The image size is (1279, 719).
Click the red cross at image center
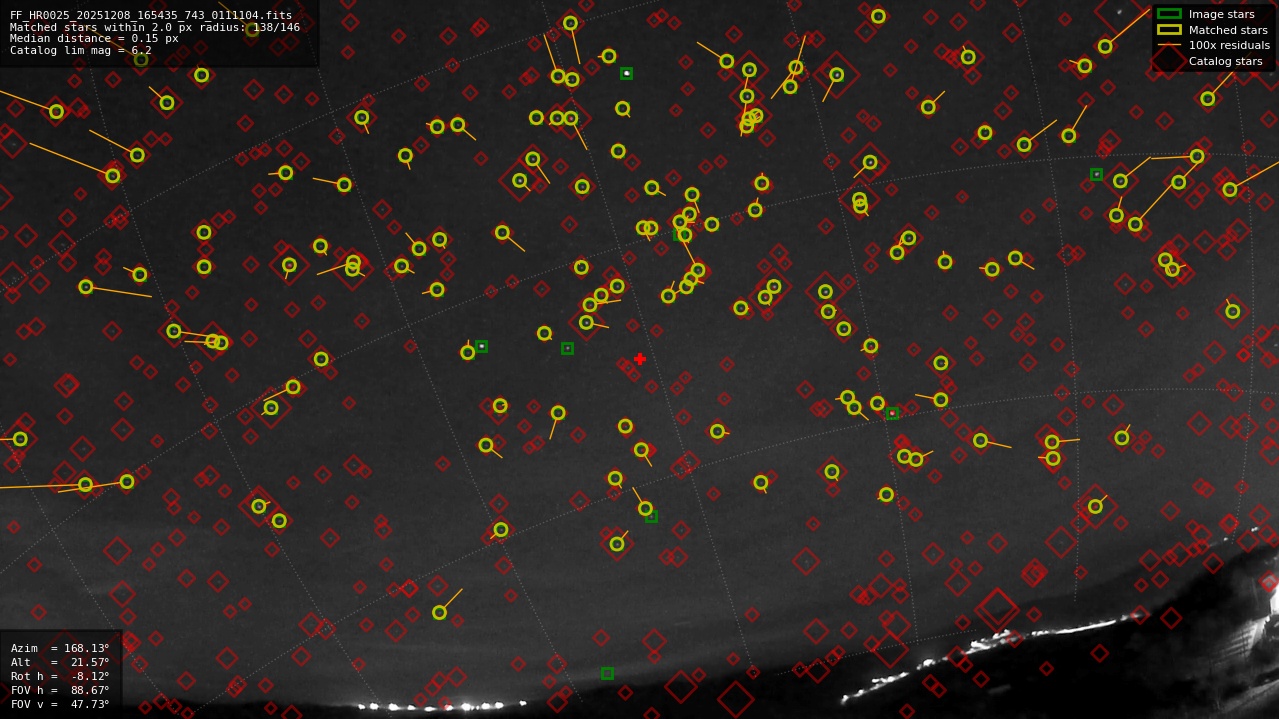[640, 359]
